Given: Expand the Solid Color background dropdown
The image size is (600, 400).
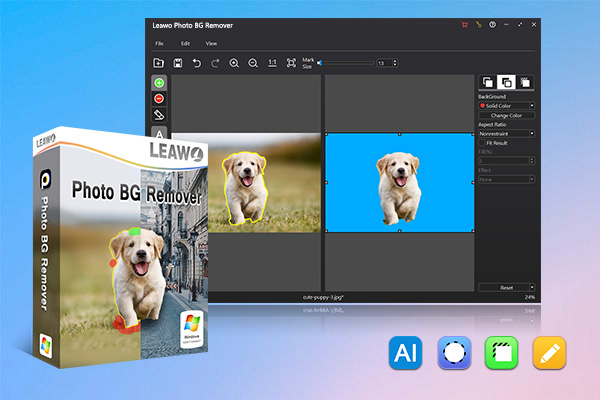Looking at the screenshot, I should click(532, 106).
